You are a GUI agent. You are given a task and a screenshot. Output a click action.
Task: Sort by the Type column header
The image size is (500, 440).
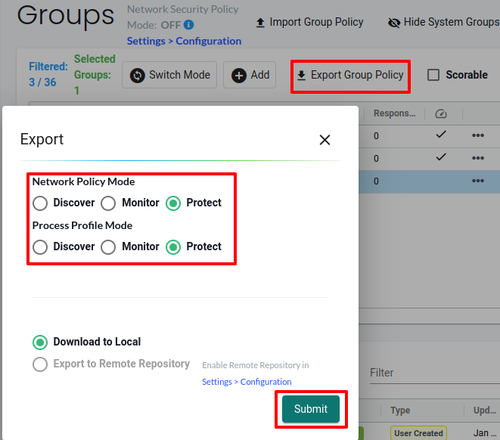click(x=400, y=410)
